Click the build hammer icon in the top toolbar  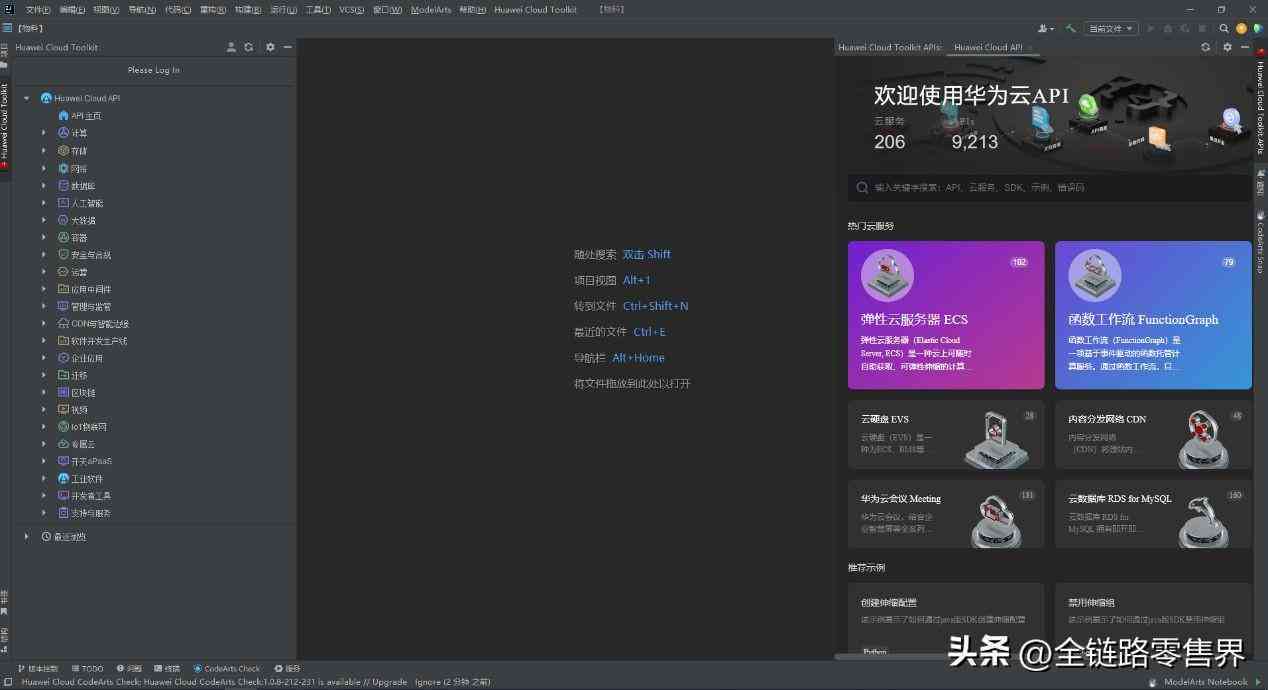click(x=1071, y=28)
